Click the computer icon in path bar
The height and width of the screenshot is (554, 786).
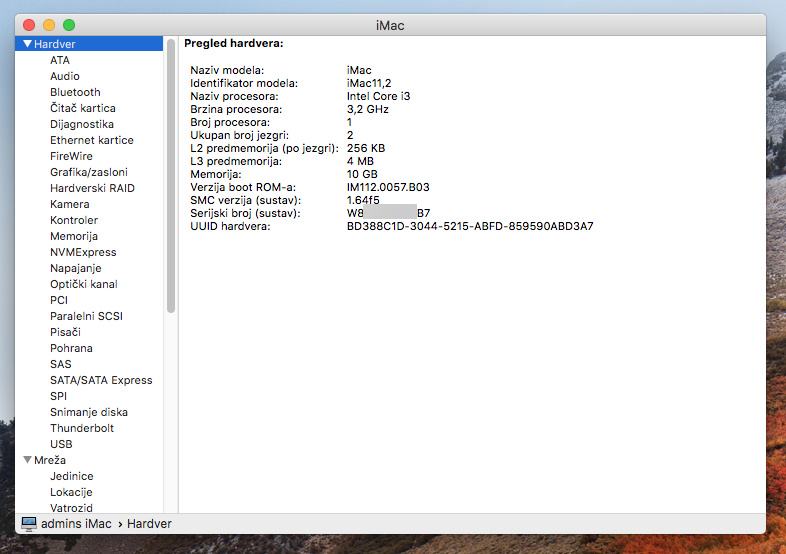[29, 524]
